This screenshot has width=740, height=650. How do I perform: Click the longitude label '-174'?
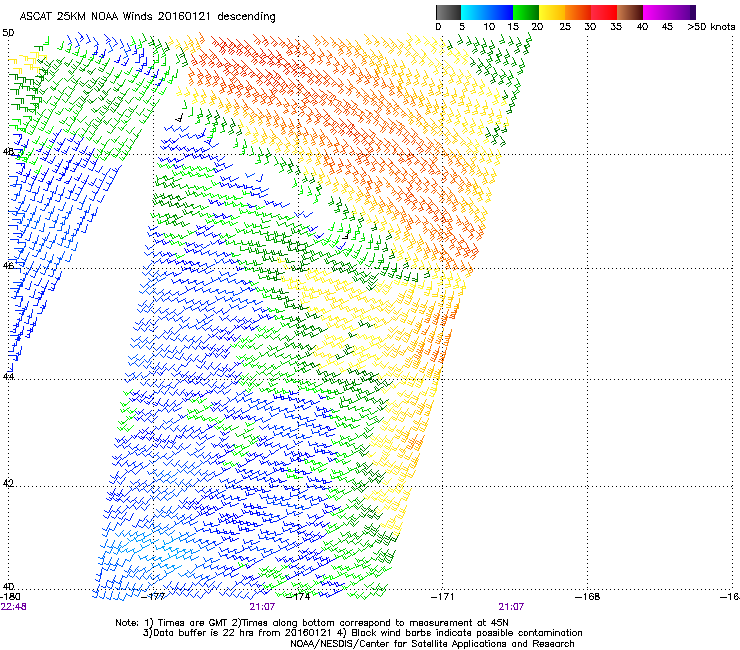298,597
